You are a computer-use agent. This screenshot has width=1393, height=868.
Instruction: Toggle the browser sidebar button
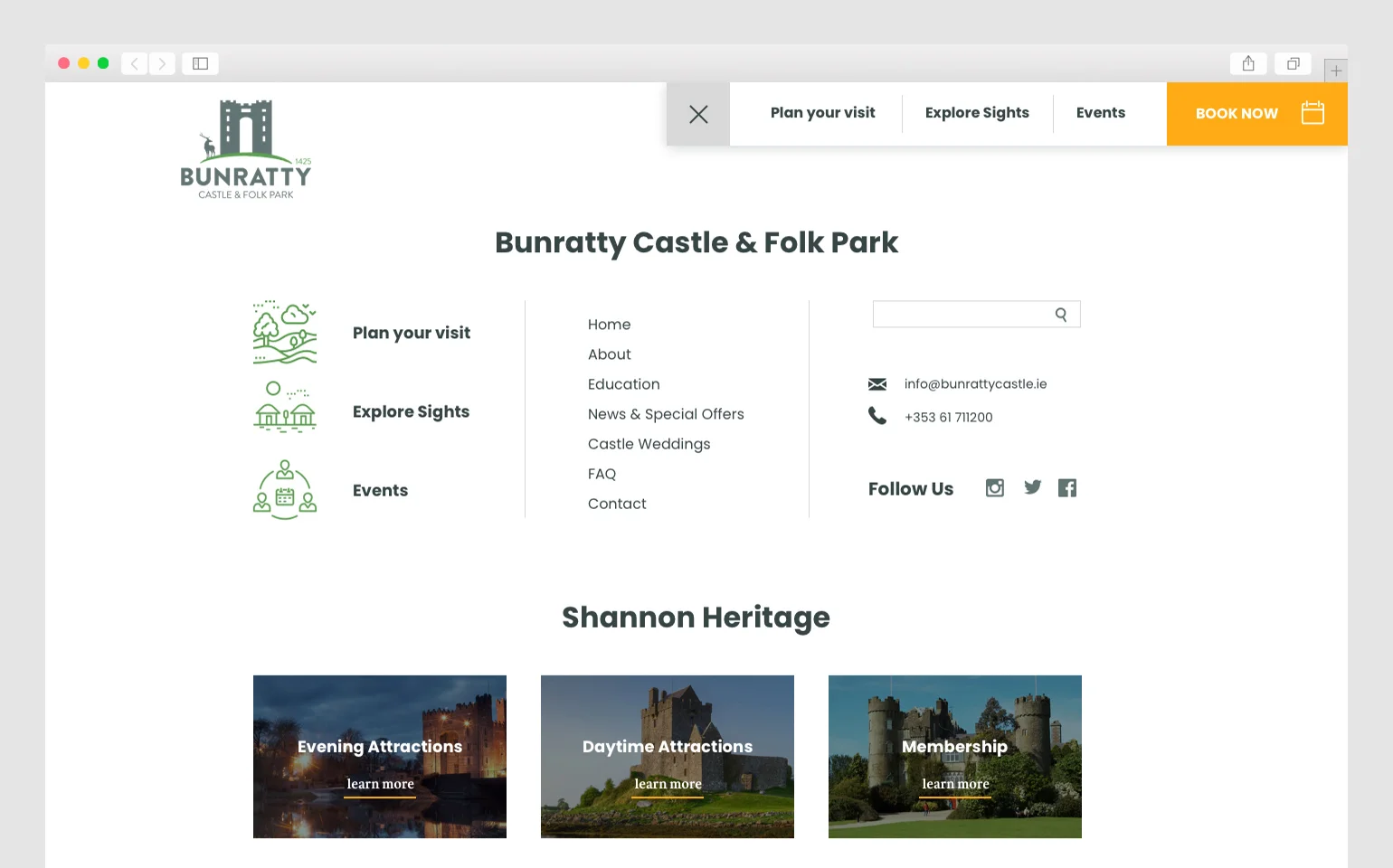click(201, 63)
